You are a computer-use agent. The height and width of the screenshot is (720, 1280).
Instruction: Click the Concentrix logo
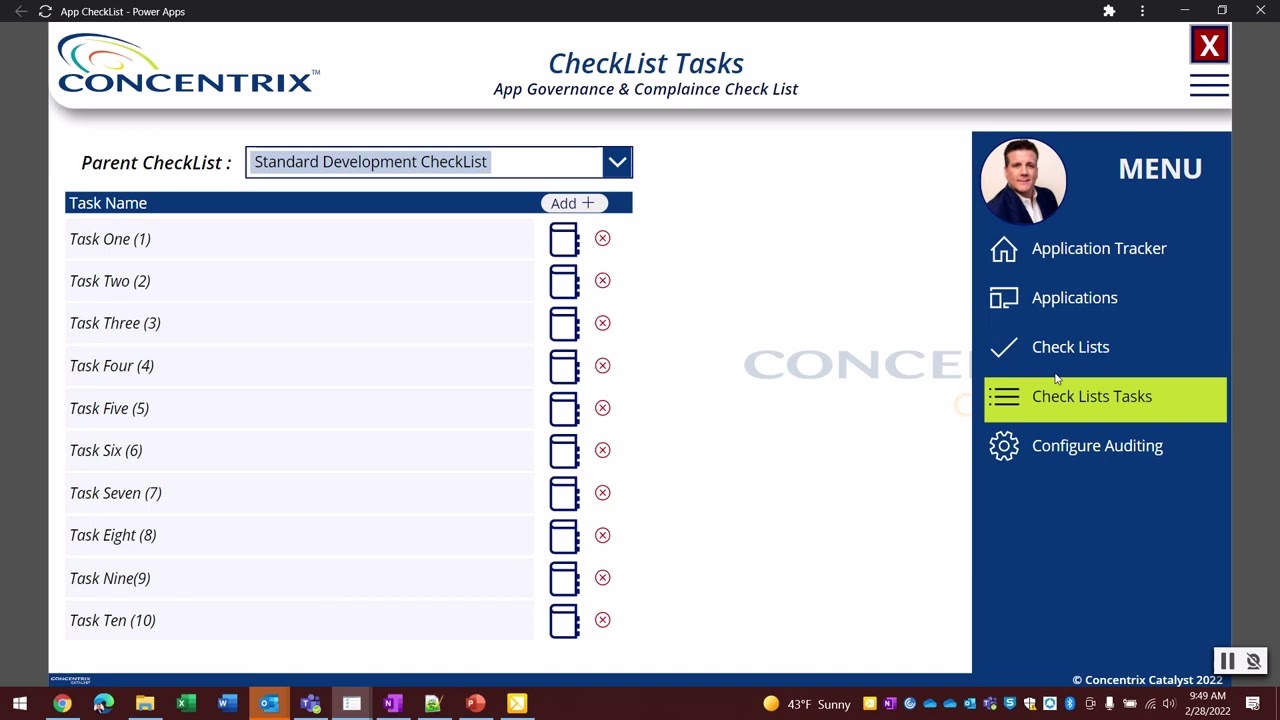point(188,64)
